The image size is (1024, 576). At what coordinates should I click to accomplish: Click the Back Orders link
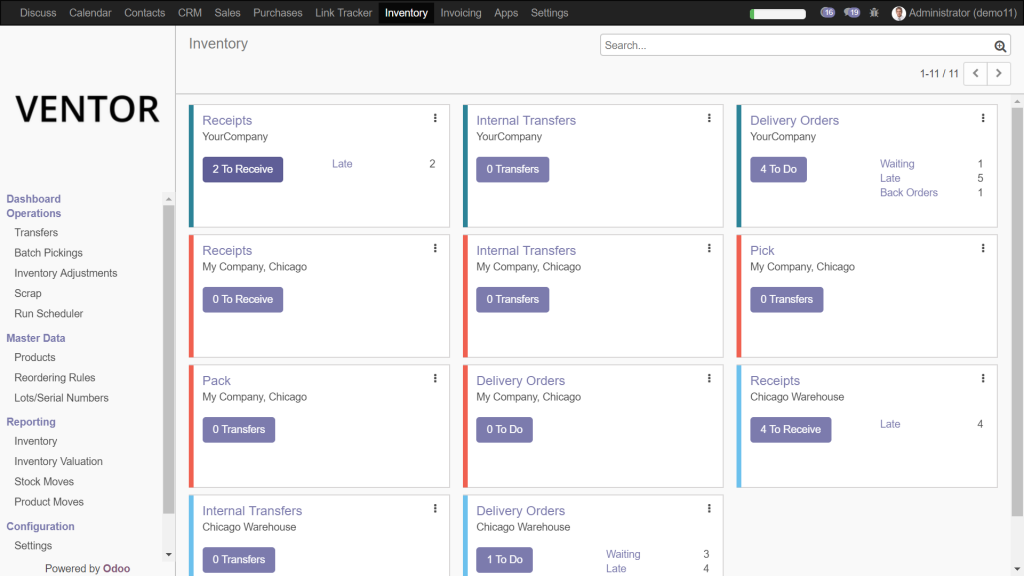[908, 192]
